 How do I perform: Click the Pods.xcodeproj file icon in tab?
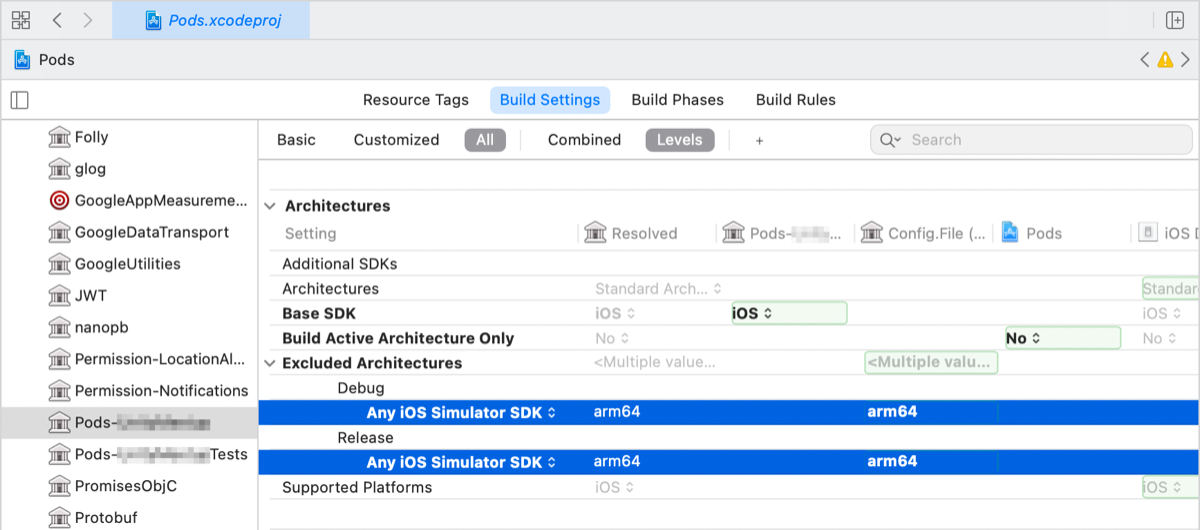(153, 20)
